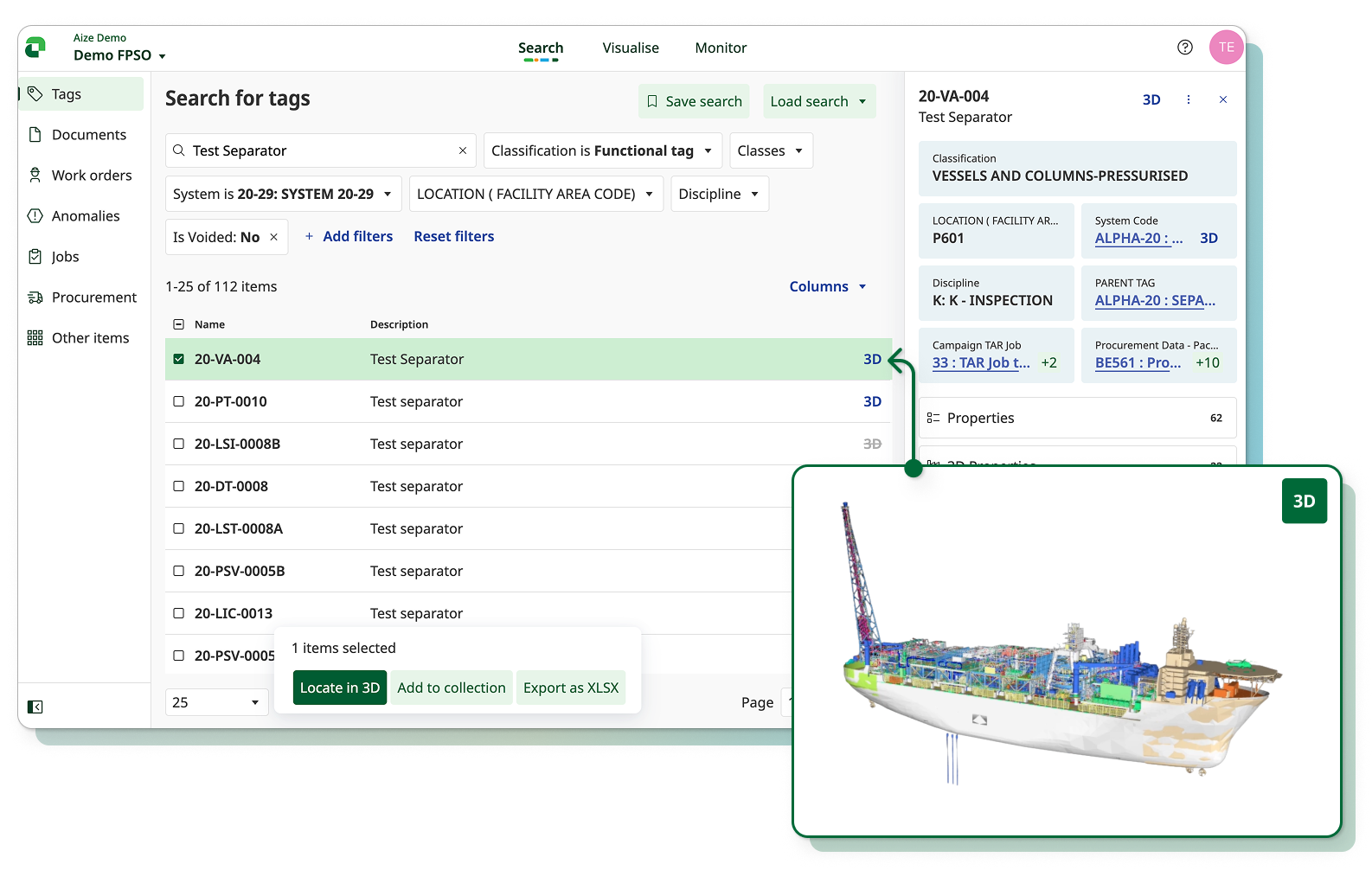Switch to the Search tab
The image size is (1372, 870).
[541, 48]
